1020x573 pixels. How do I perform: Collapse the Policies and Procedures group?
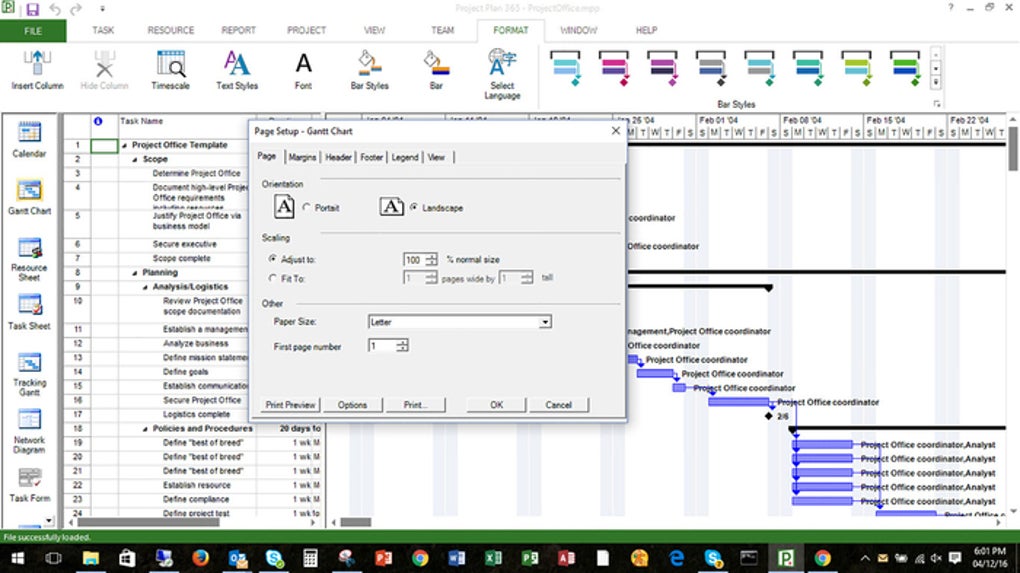tap(145, 429)
